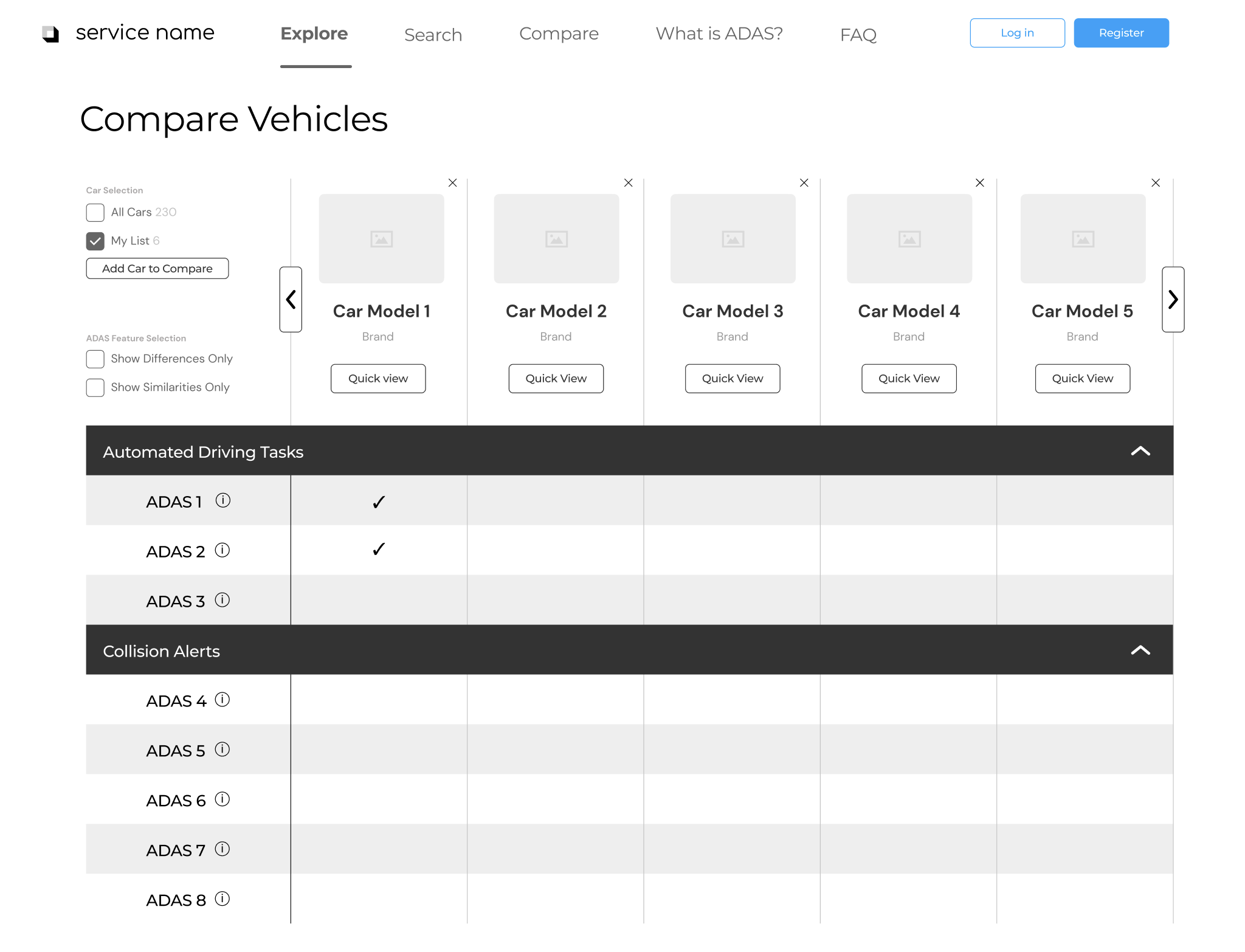The width and height of the screenshot is (1245, 952).
Task: Click the 'Car Model 1' heading
Action: click(382, 311)
